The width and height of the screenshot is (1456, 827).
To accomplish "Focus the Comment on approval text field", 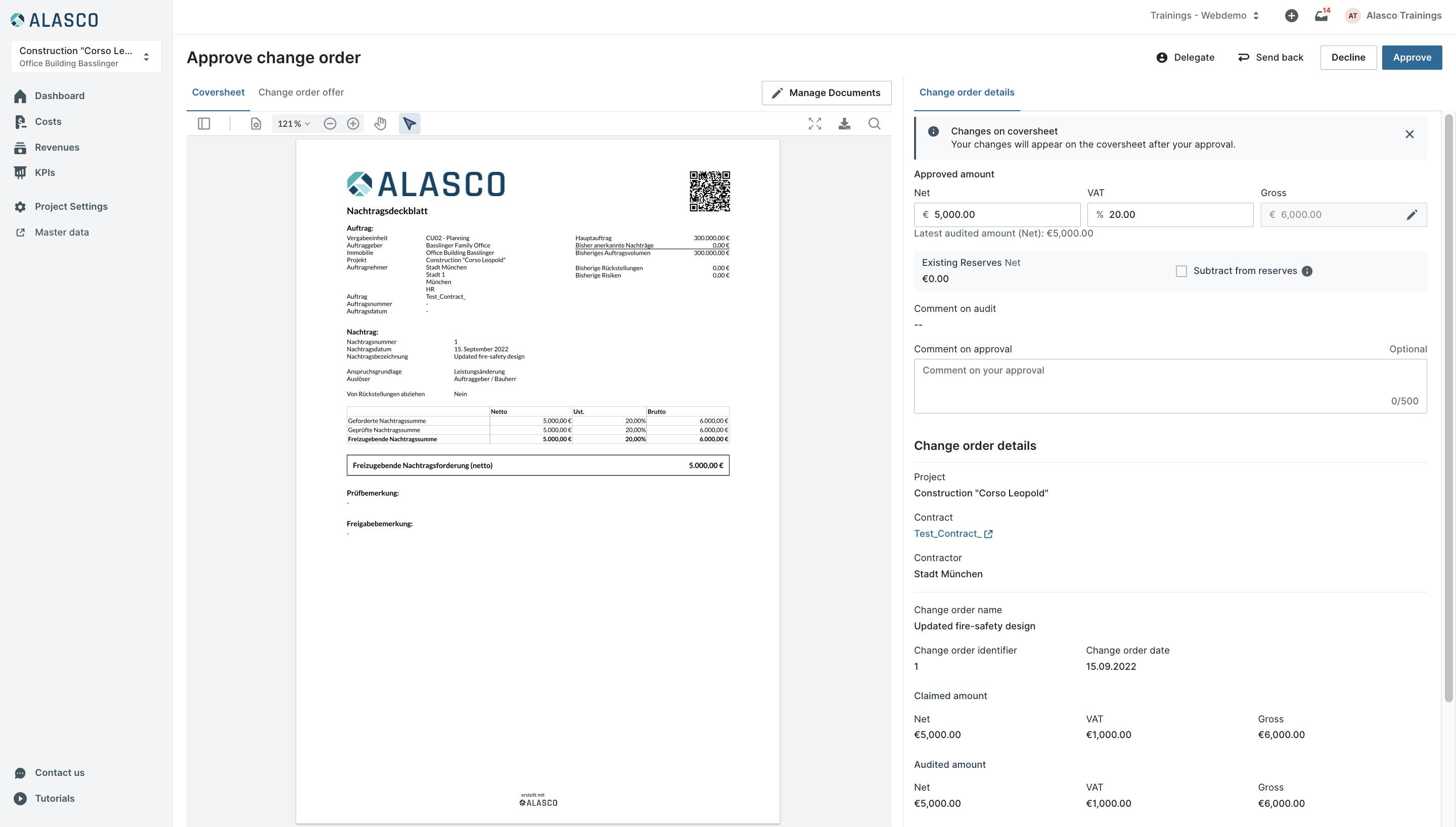I will coord(1170,386).
